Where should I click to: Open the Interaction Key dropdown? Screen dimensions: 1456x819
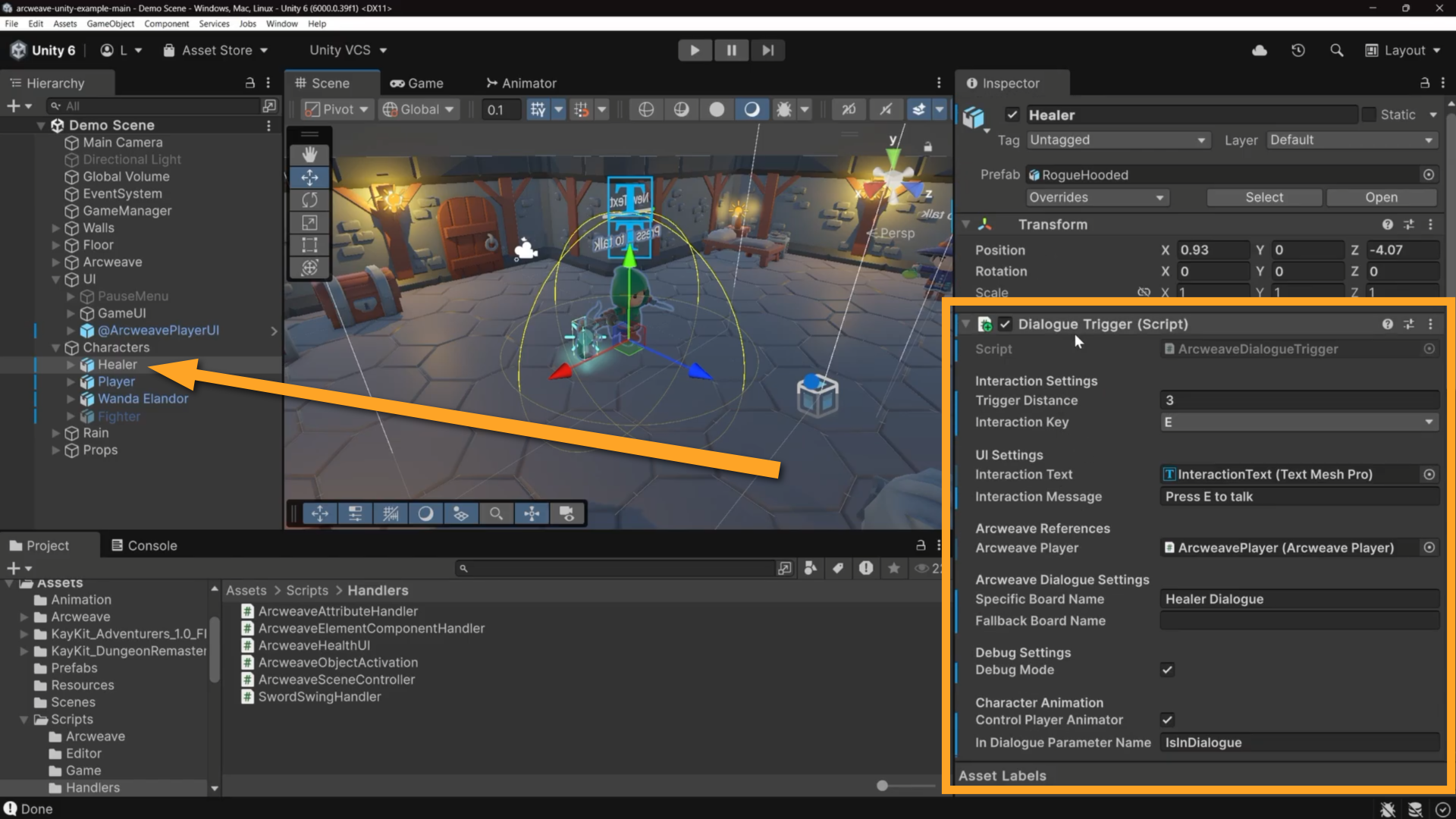pyautogui.click(x=1299, y=422)
